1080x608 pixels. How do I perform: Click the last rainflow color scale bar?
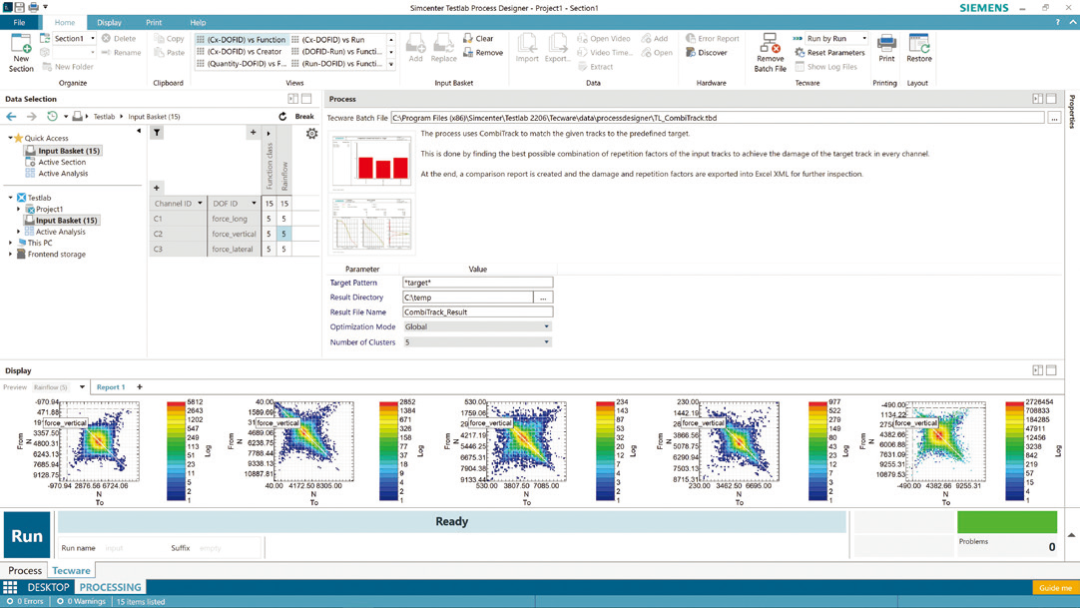(1015, 451)
